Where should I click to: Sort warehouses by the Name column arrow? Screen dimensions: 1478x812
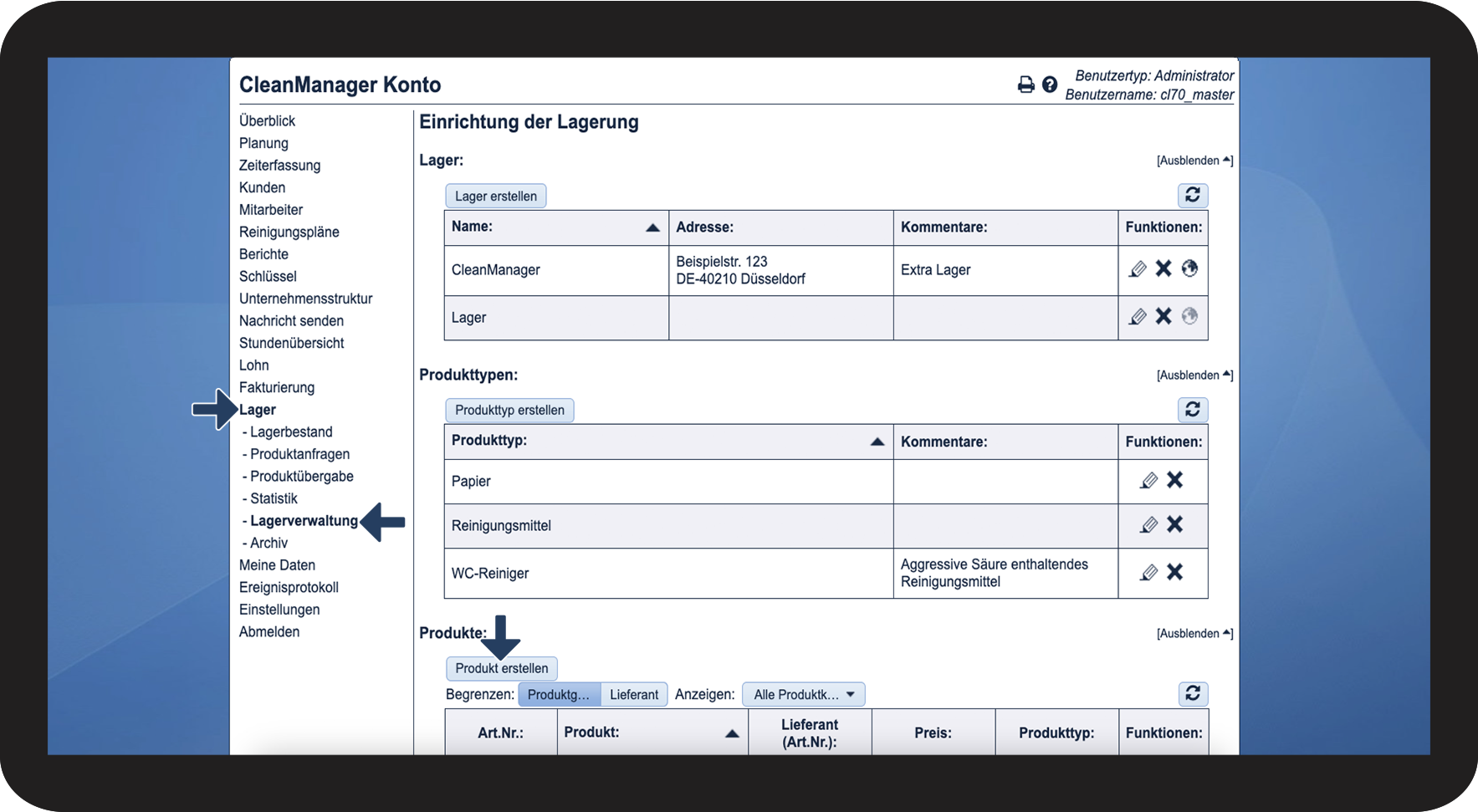click(x=652, y=227)
